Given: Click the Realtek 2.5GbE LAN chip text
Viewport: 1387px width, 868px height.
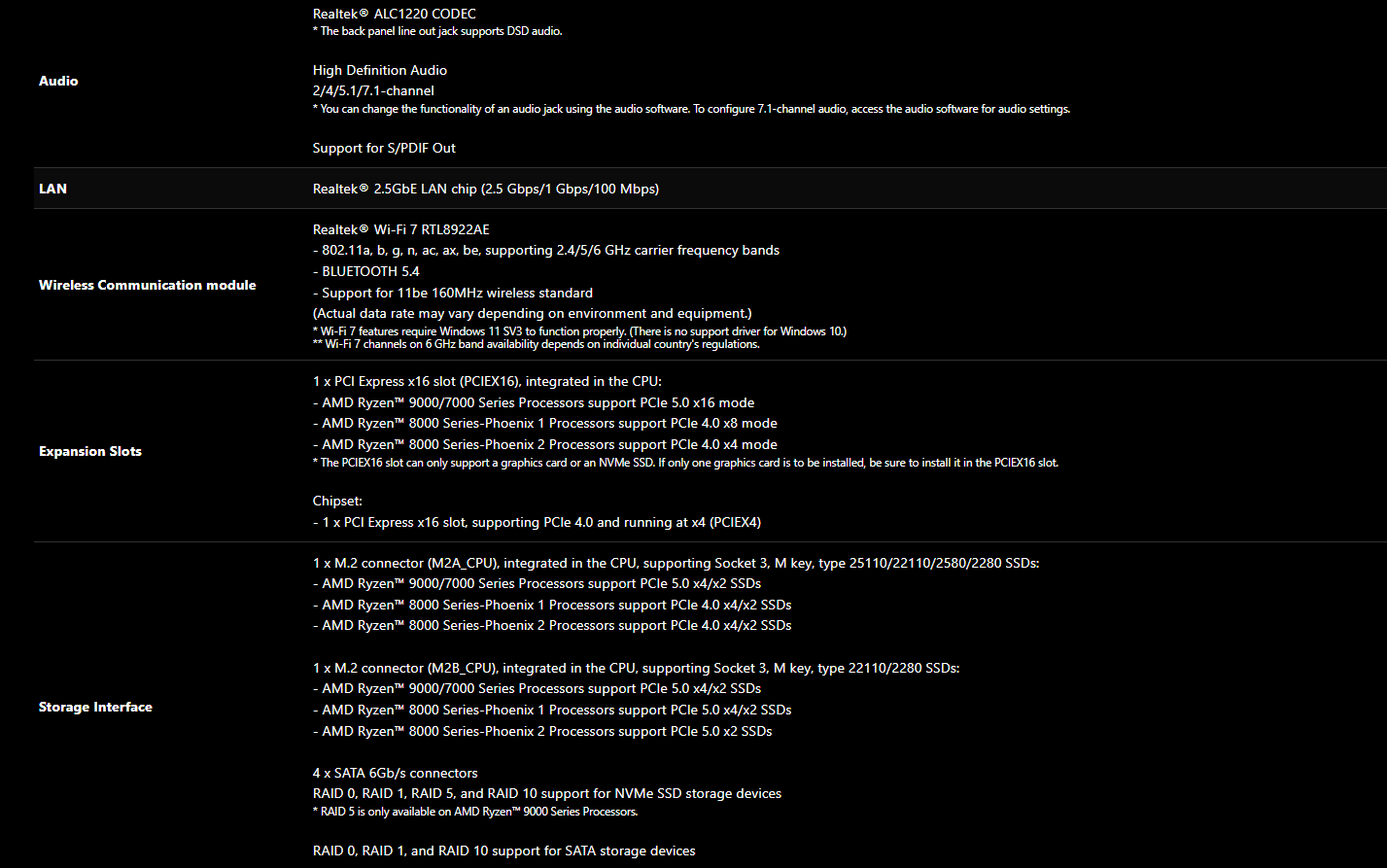Looking at the screenshot, I should pyautogui.click(x=486, y=189).
